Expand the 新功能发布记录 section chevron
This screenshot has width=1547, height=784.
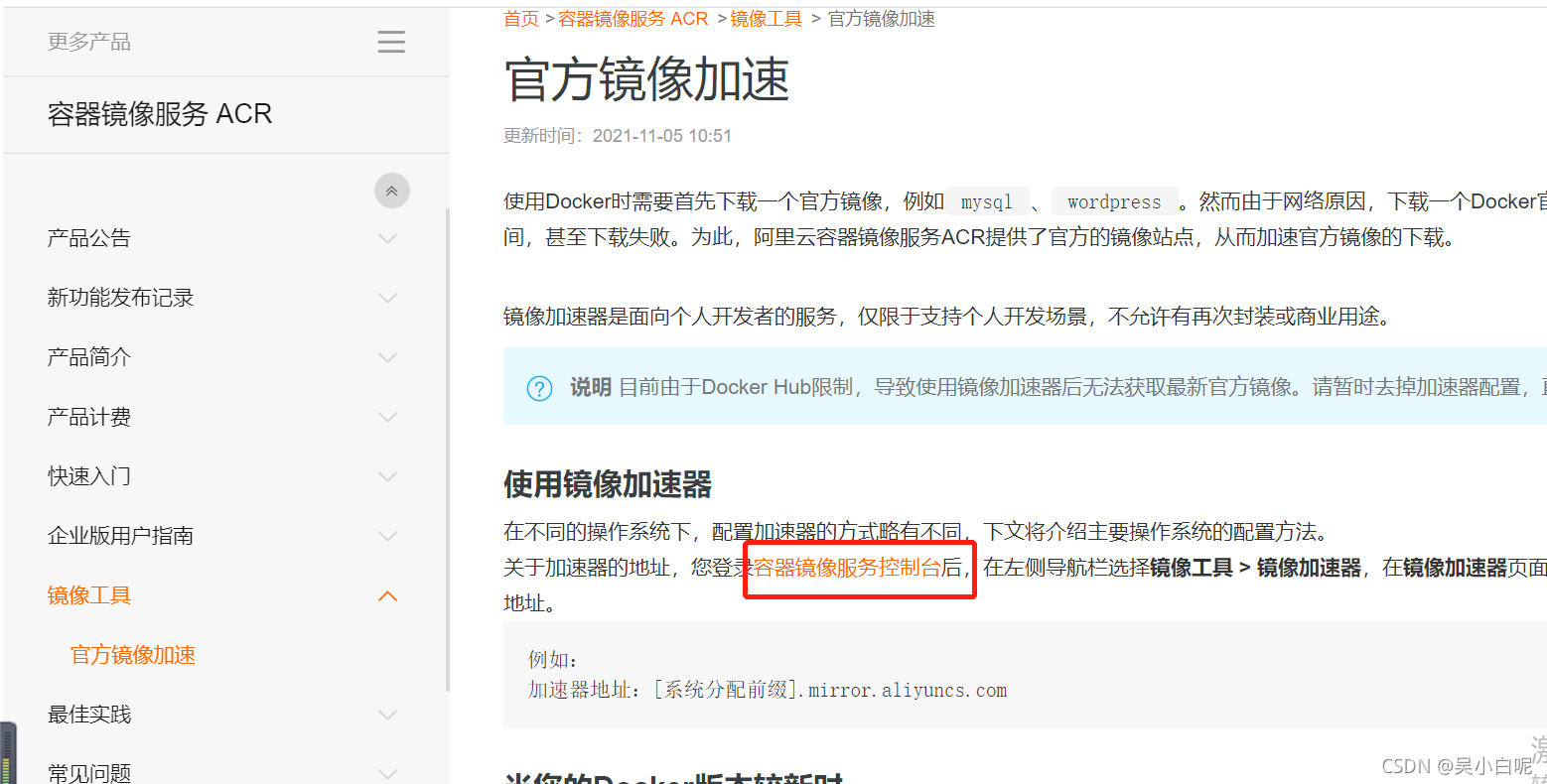388,298
